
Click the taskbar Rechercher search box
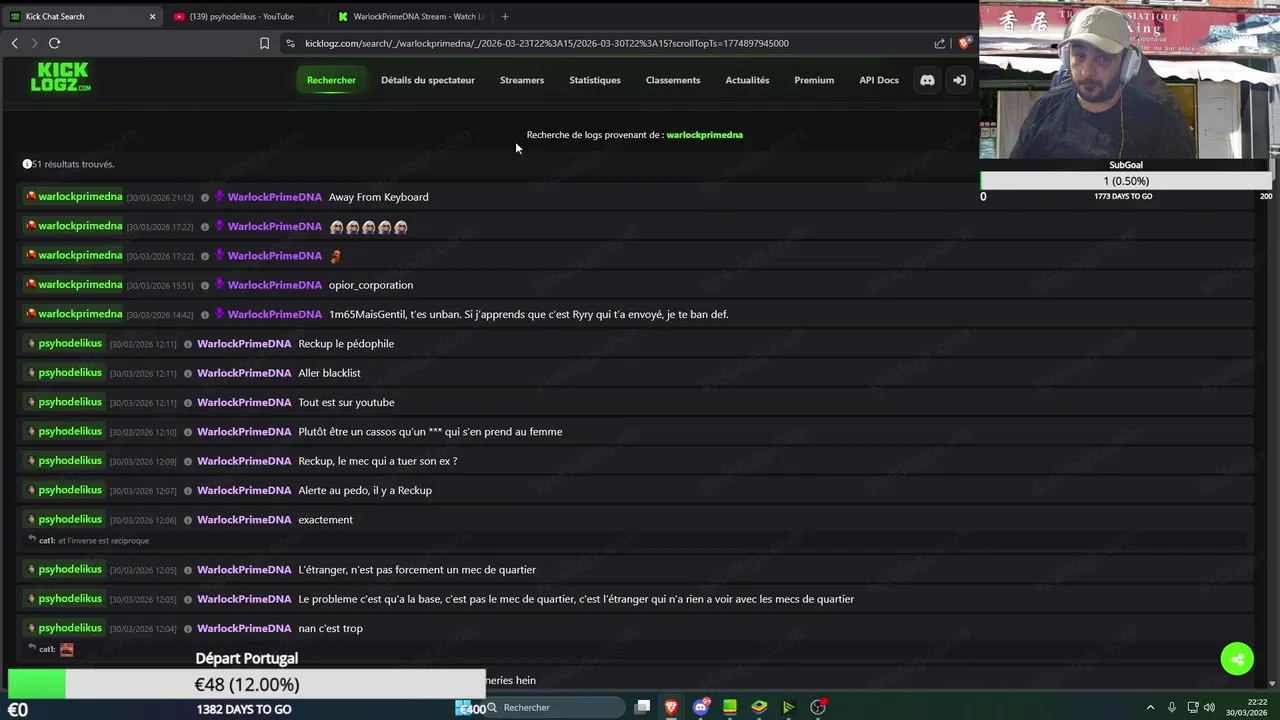point(556,707)
